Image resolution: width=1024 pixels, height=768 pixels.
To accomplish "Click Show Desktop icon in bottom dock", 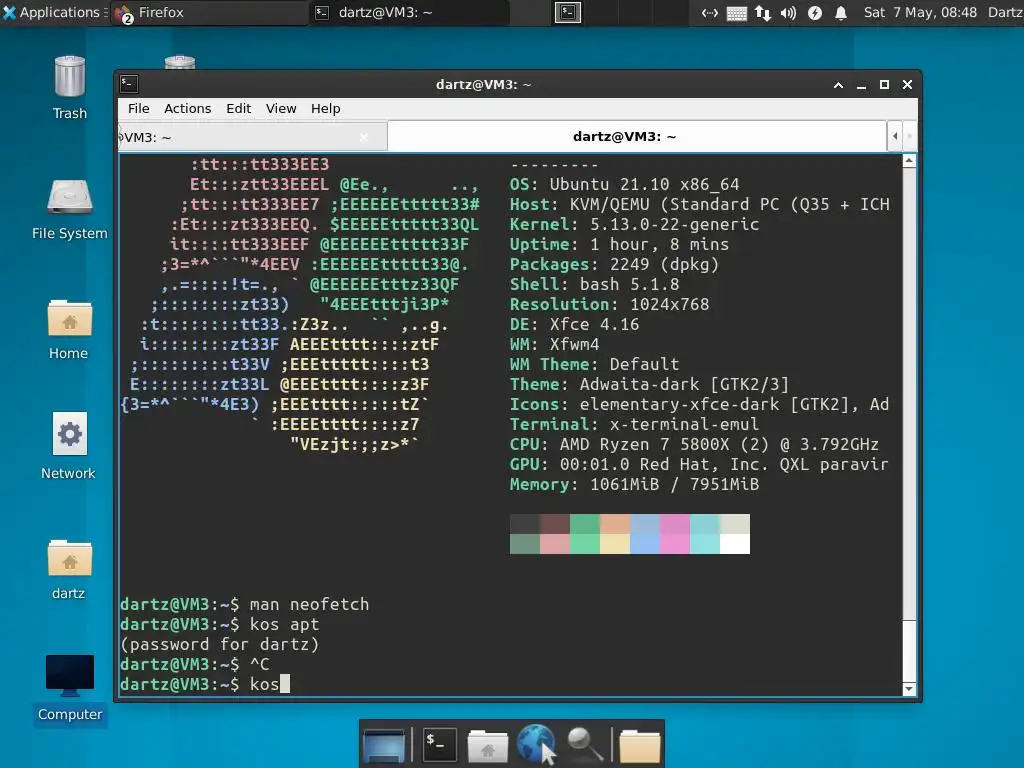I will [x=384, y=744].
